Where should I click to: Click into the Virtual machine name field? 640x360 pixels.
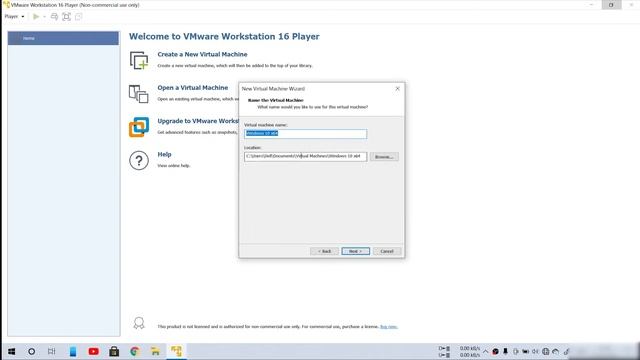click(x=305, y=134)
